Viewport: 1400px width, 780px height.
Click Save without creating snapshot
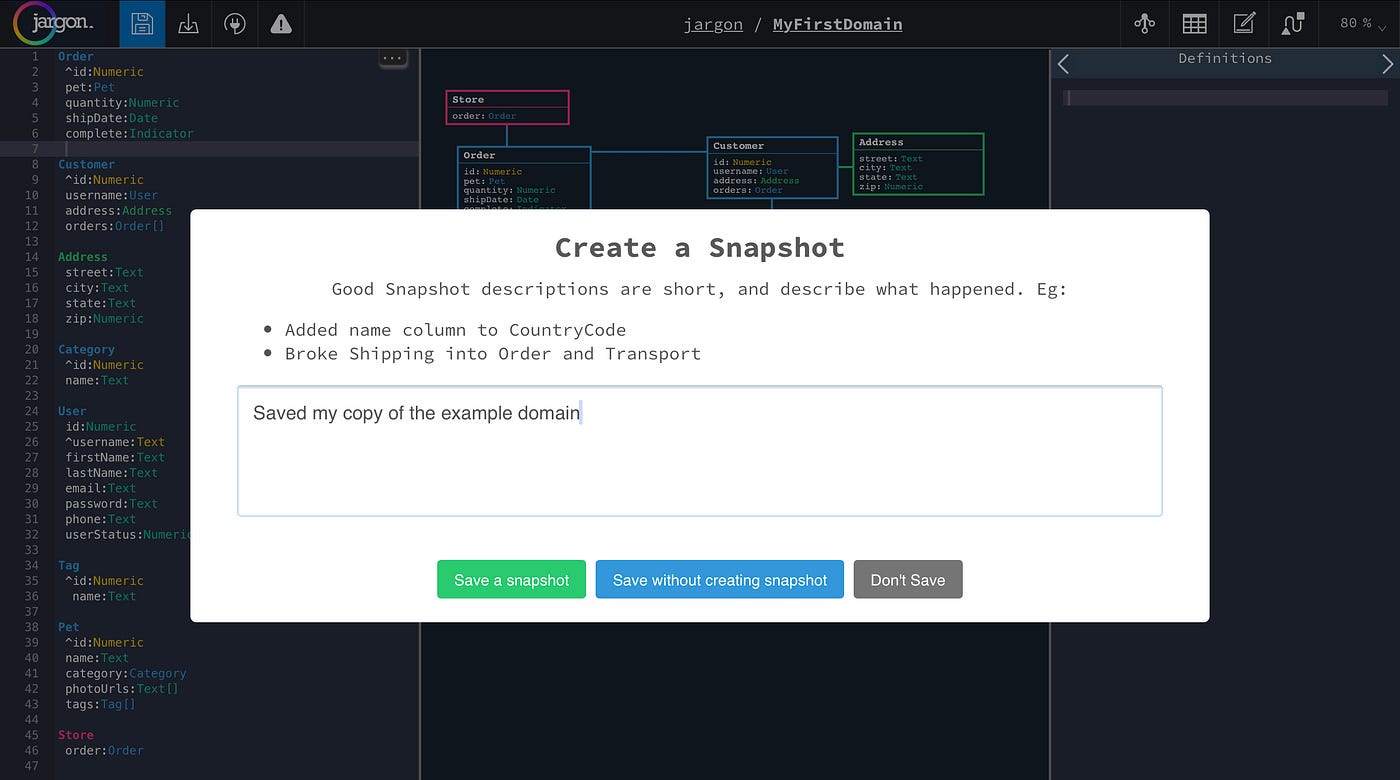tap(720, 580)
